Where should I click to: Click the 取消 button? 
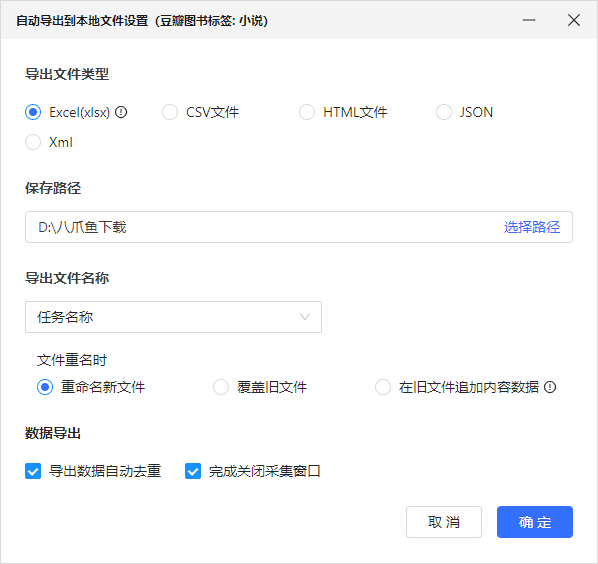pyautogui.click(x=444, y=522)
